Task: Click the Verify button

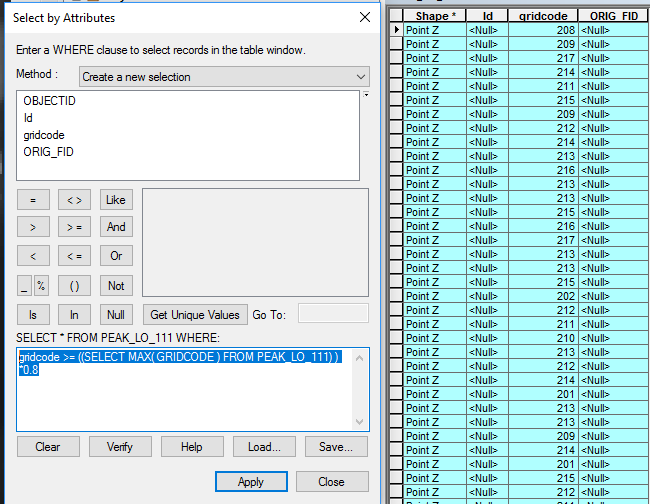Action: click(x=120, y=447)
